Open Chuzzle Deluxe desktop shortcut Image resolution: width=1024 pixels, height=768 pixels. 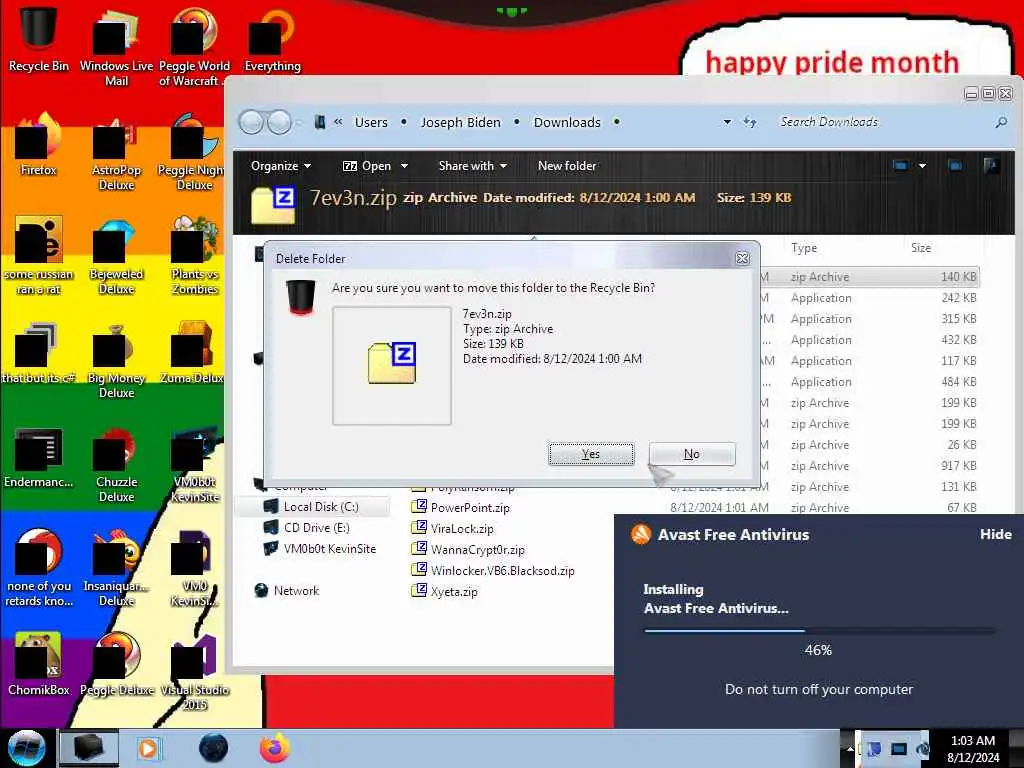116,464
